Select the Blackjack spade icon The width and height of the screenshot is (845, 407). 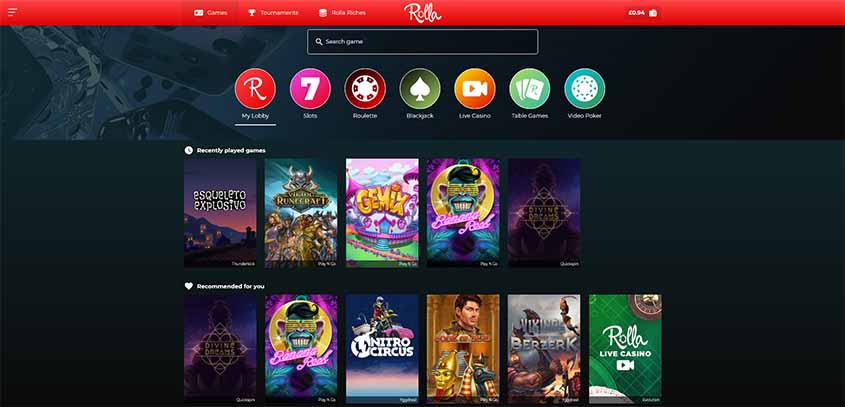(420, 88)
